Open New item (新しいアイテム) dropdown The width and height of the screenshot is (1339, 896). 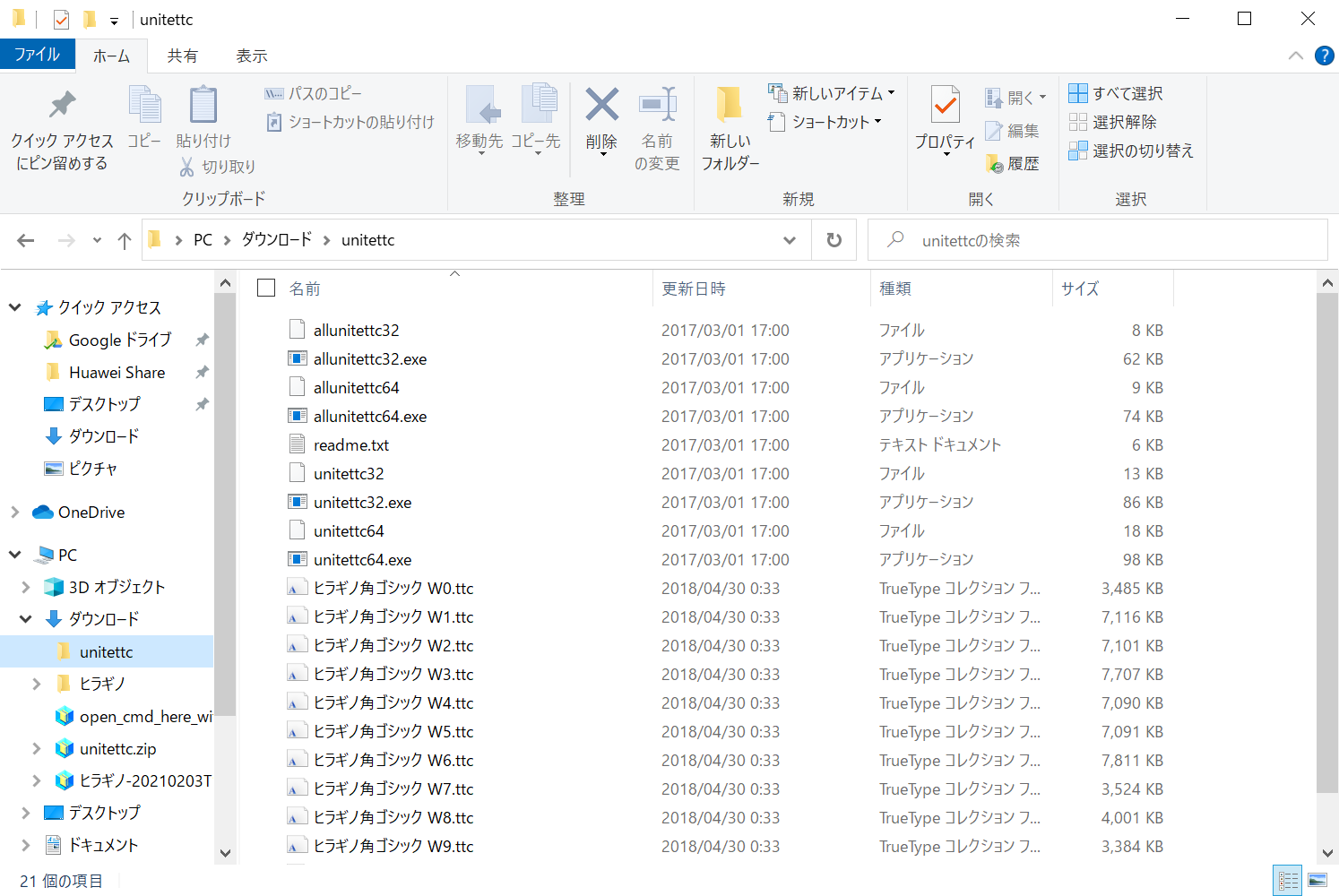tap(891, 92)
